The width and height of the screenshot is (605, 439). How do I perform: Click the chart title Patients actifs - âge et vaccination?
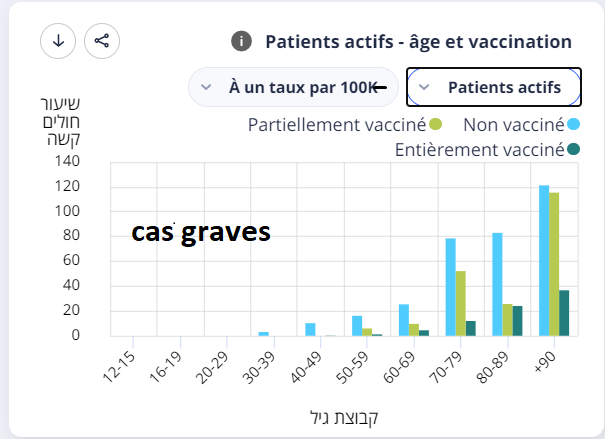(418, 42)
